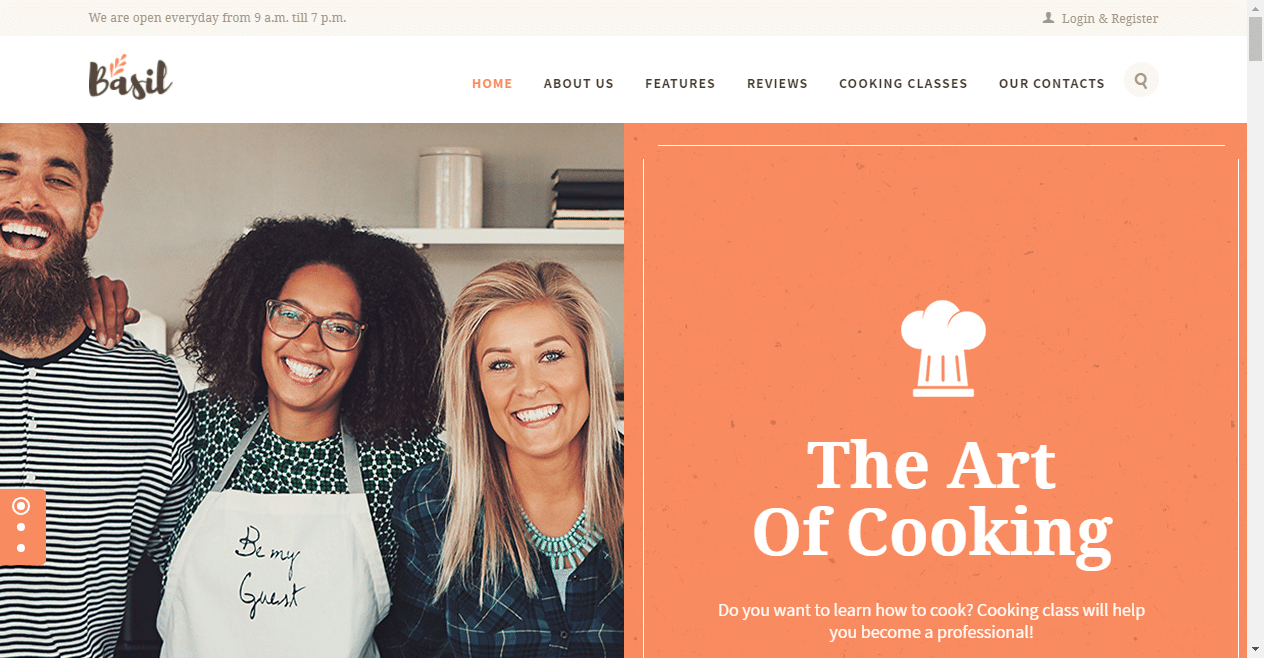Click the smiling team slider photo

tap(312, 390)
